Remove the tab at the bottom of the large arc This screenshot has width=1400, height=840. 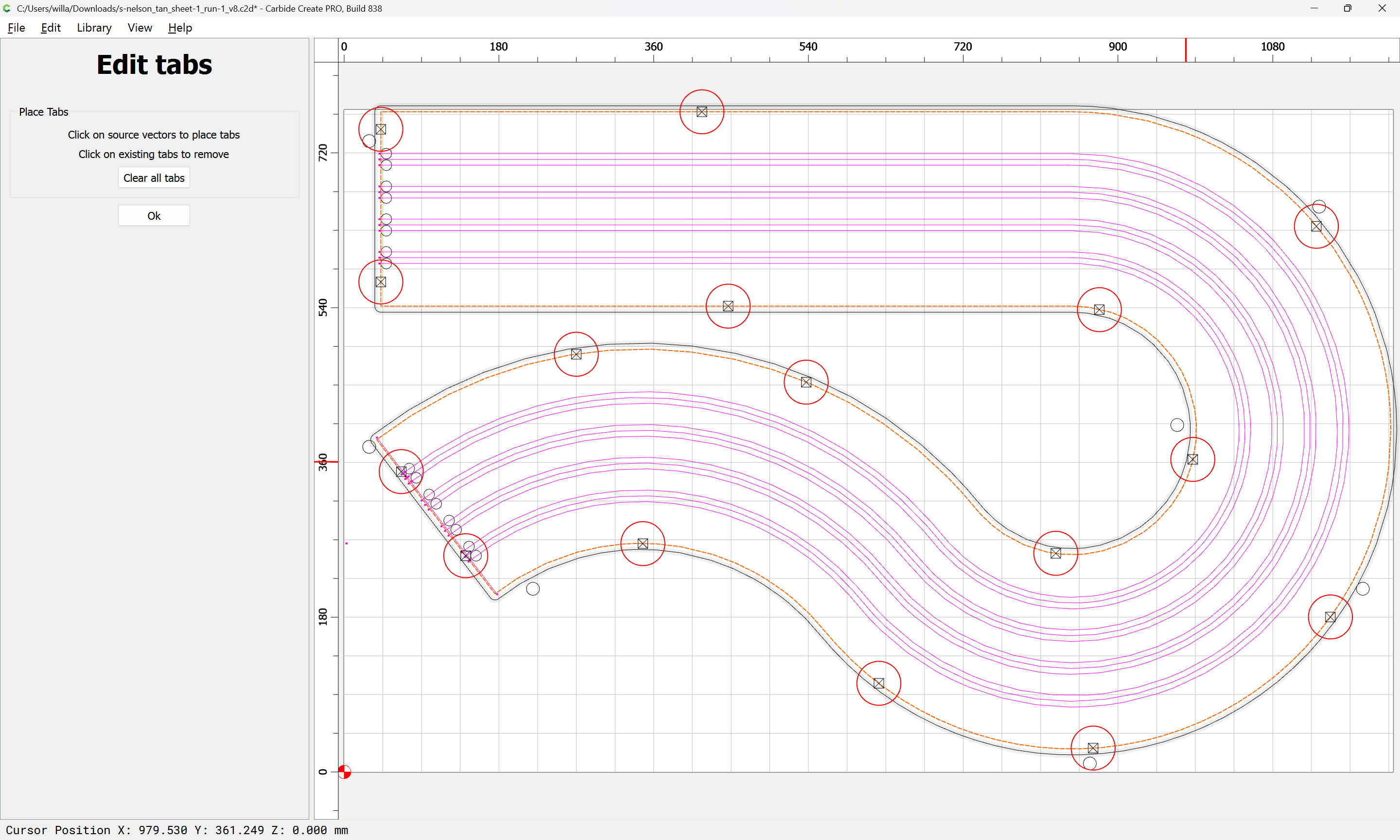(x=1093, y=748)
